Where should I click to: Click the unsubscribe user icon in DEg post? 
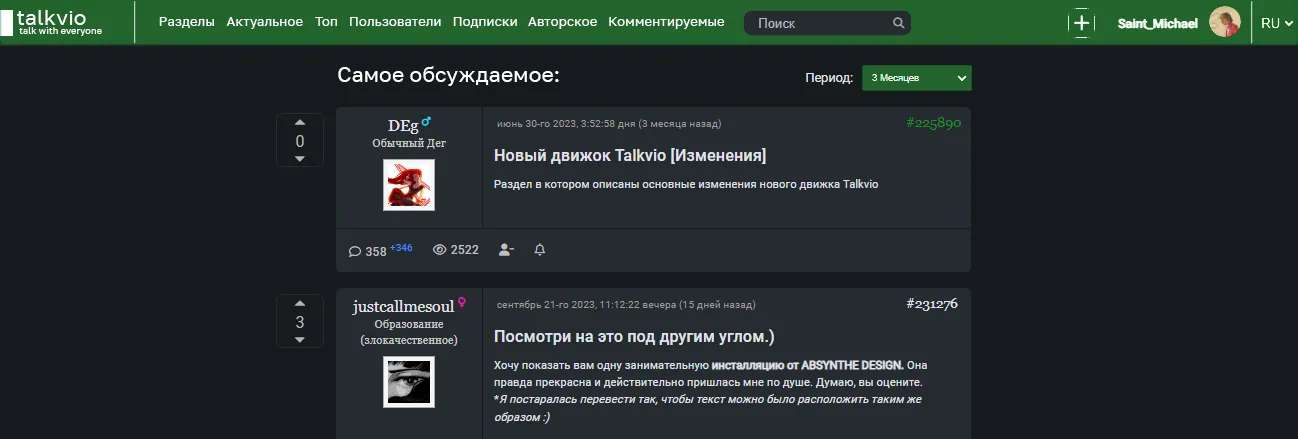pos(506,250)
